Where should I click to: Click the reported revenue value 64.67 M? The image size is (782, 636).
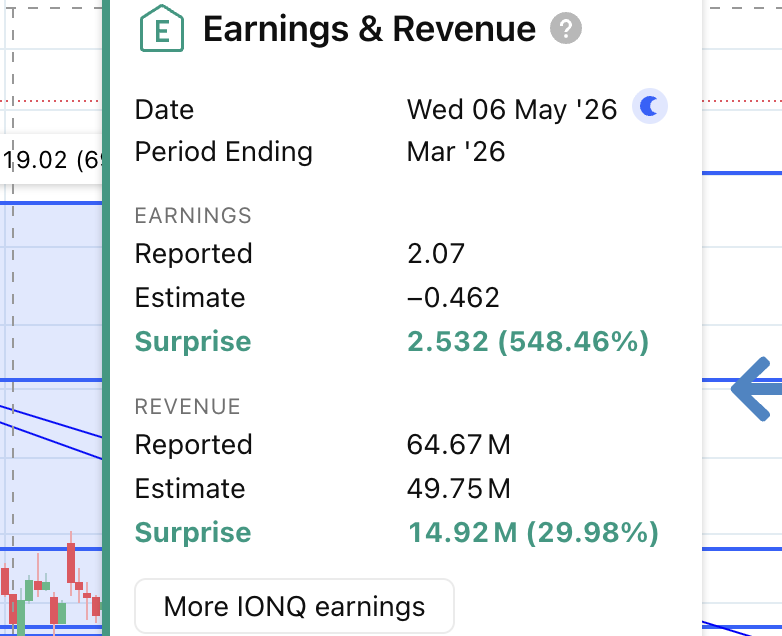[458, 444]
